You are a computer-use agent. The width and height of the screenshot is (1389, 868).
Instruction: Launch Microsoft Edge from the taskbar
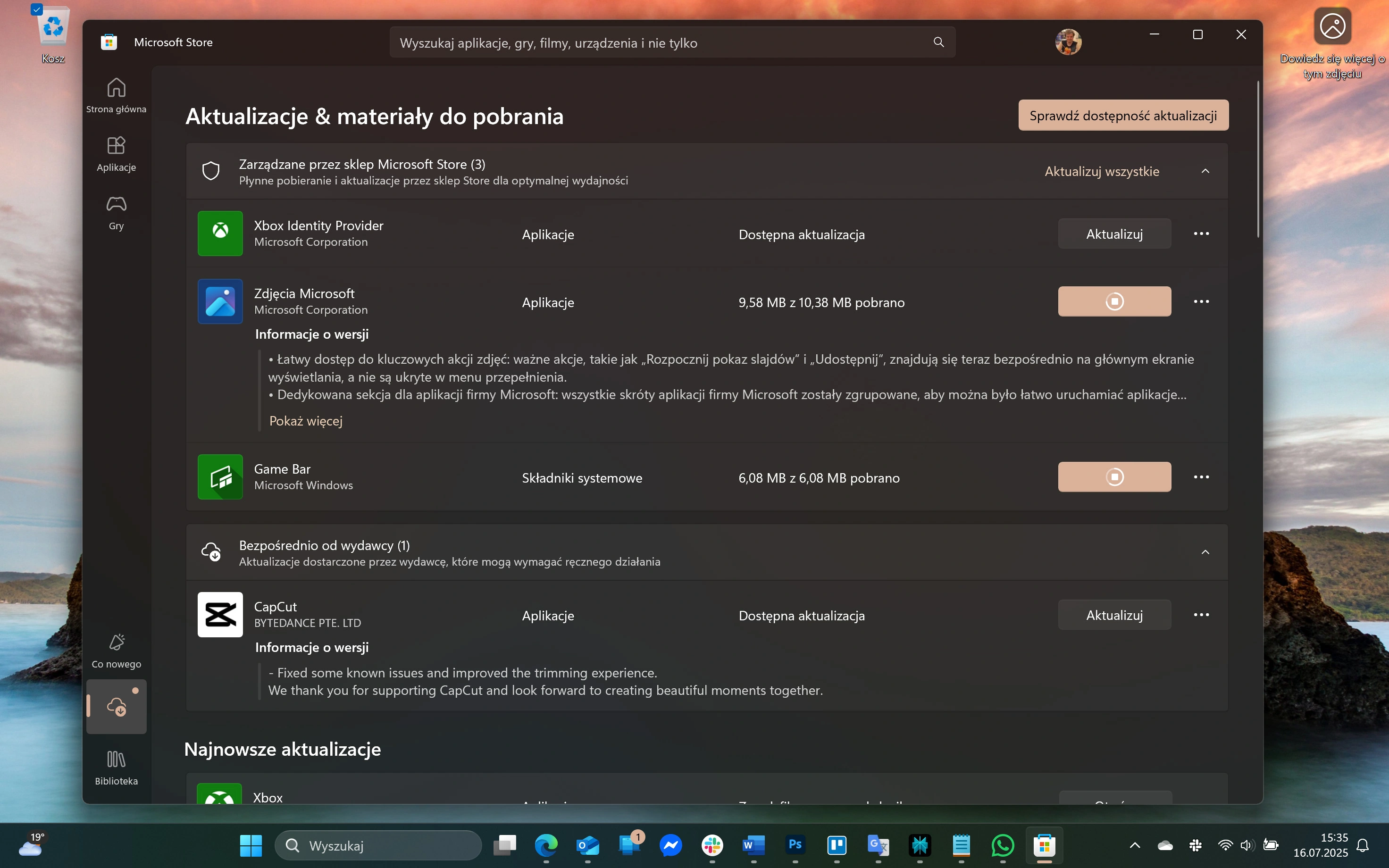pos(546,845)
